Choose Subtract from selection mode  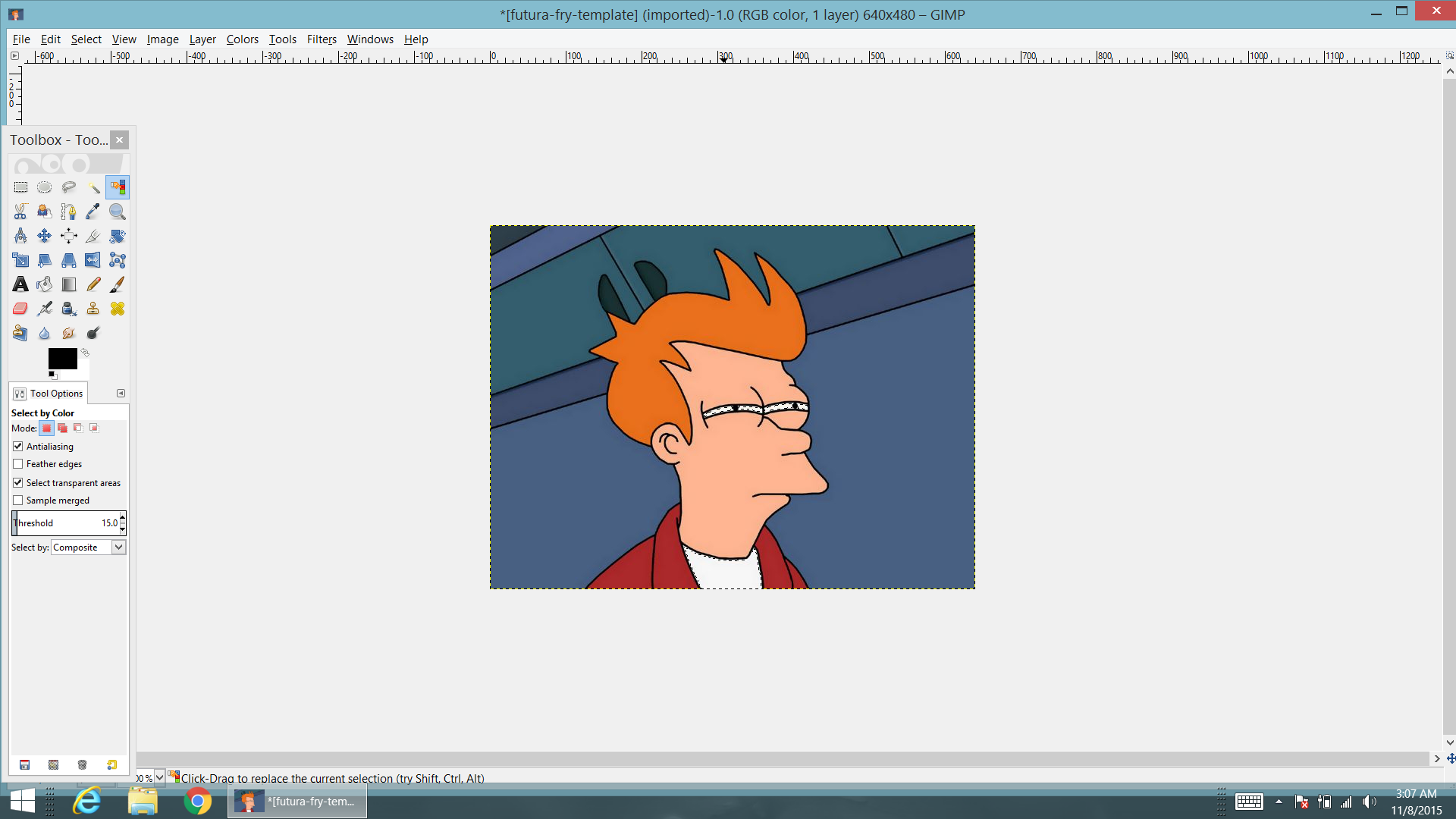point(78,428)
